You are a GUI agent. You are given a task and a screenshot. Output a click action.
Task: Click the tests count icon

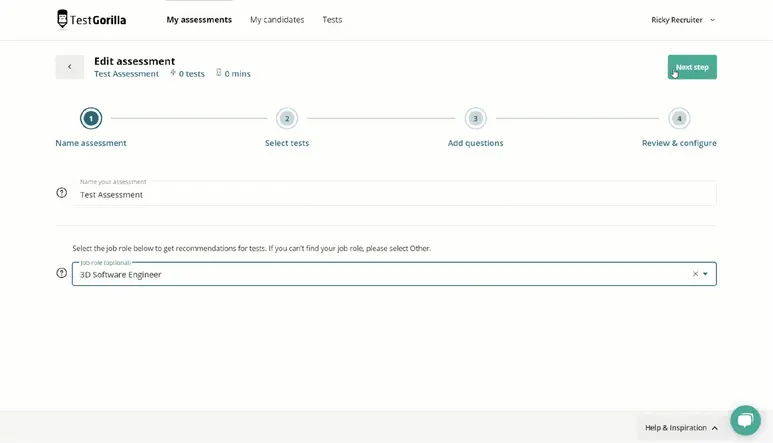[x=173, y=73]
